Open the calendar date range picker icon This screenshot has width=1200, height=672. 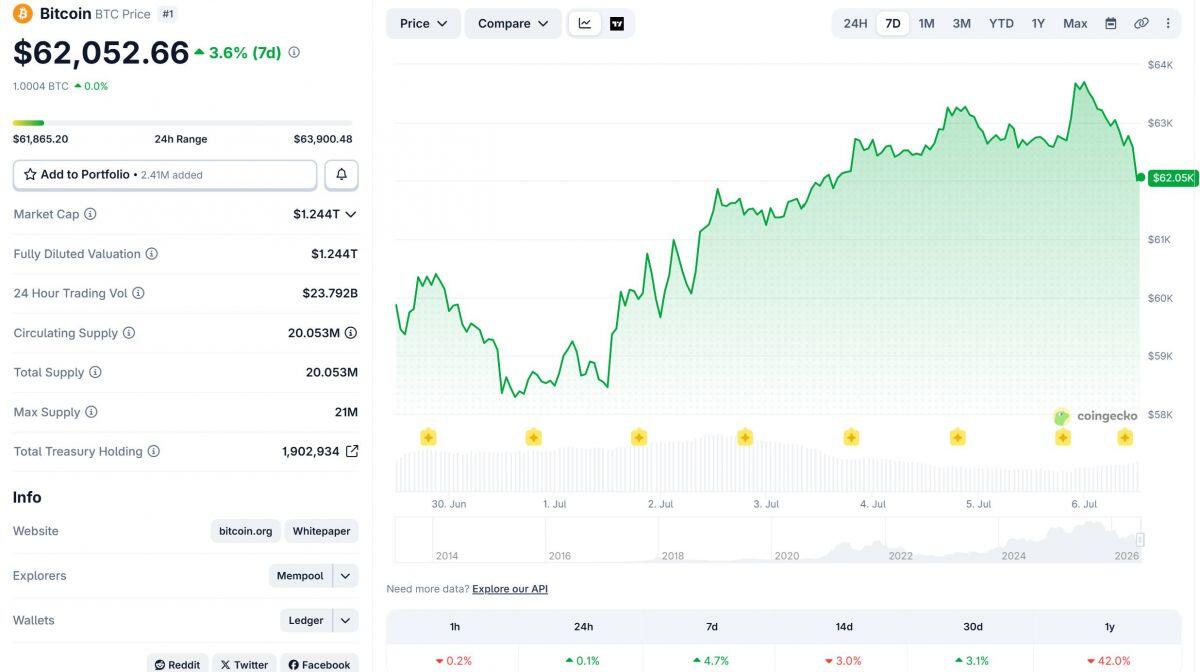click(x=1110, y=23)
